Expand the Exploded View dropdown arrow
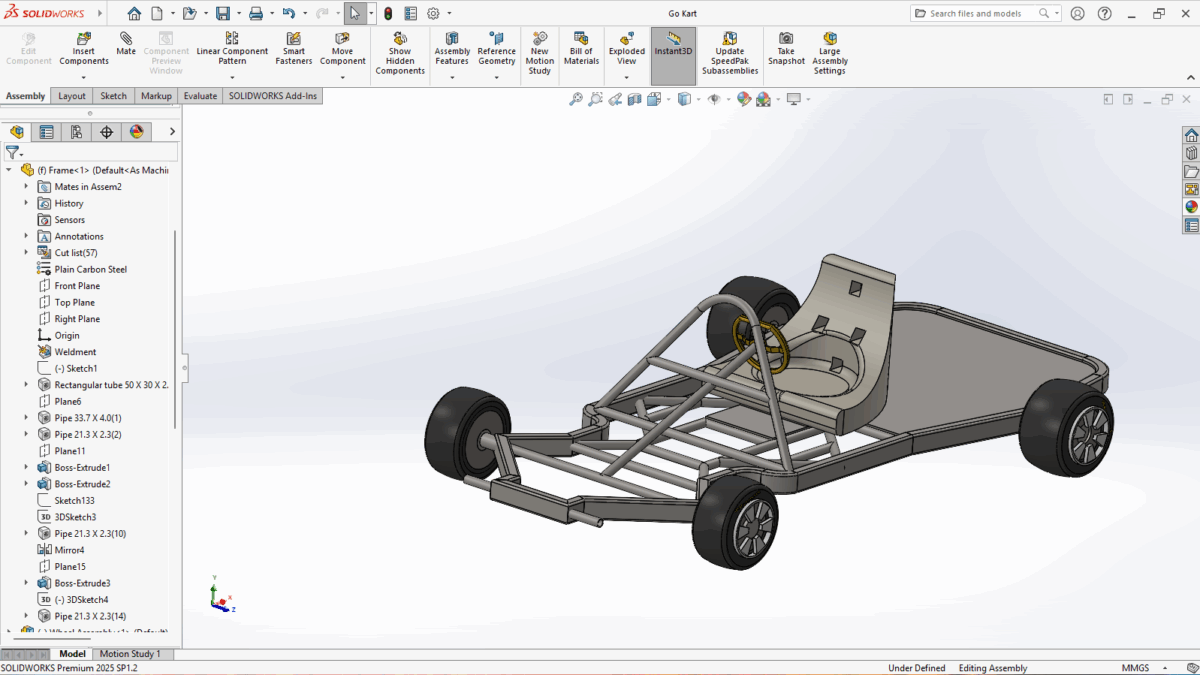The image size is (1200, 675). pyautogui.click(x=627, y=77)
